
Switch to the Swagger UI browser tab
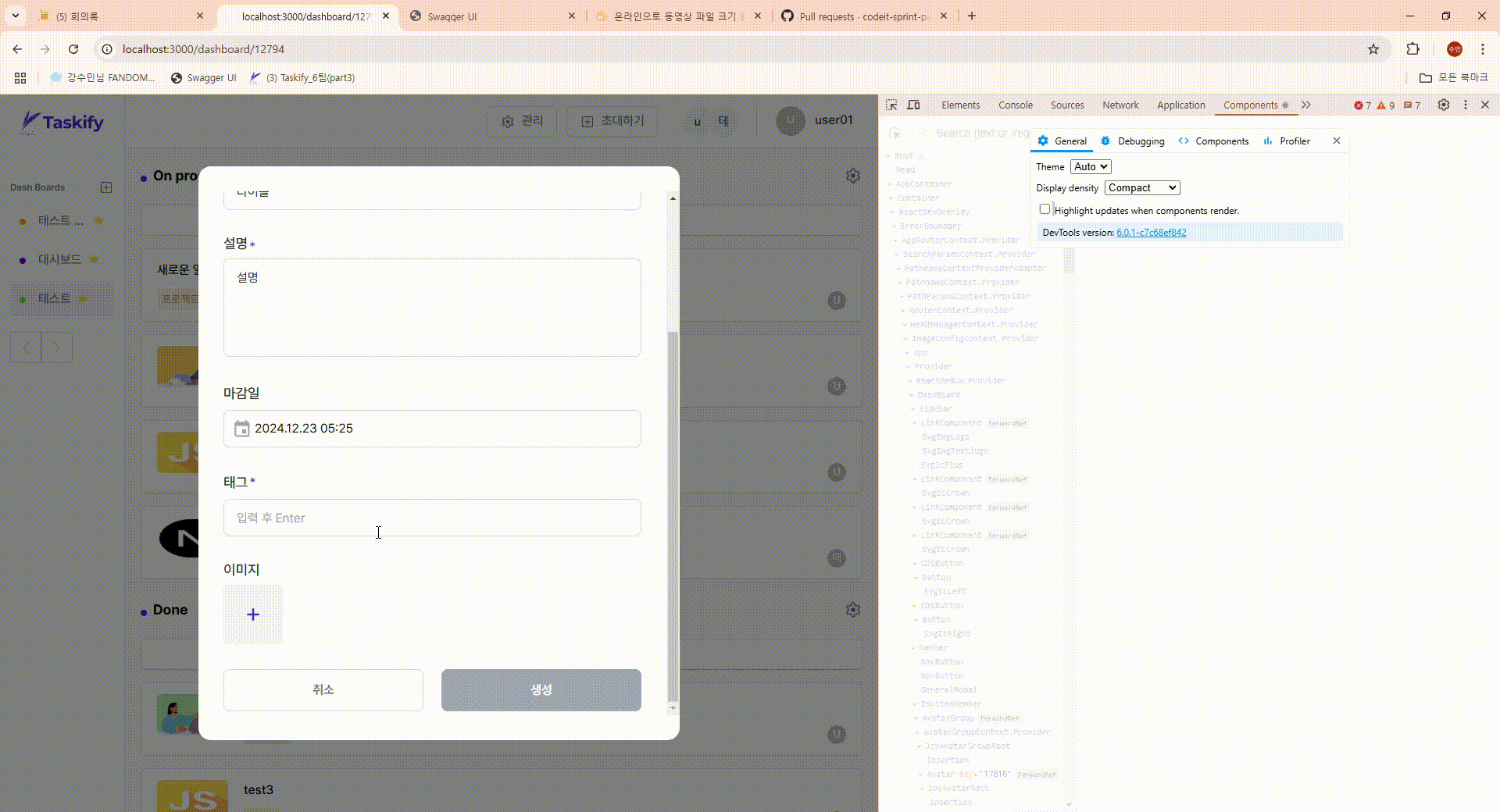(x=493, y=16)
